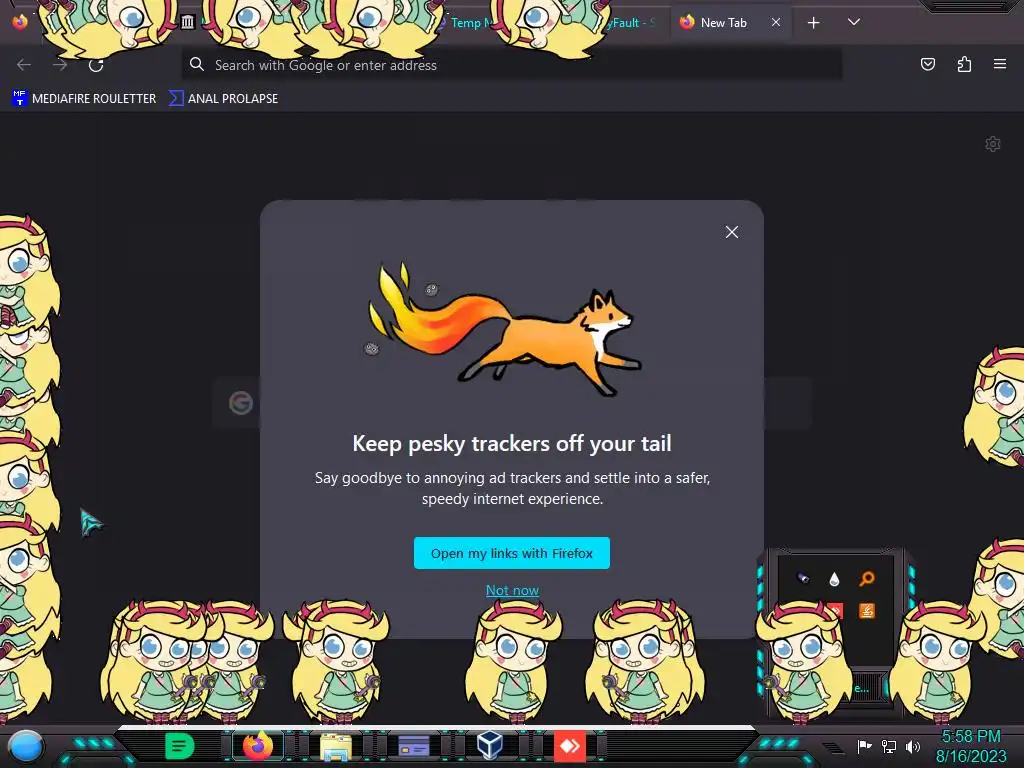The height and width of the screenshot is (768, 1024).
Task: Open the purple card window taskbar icon
Action: [413, 746]
